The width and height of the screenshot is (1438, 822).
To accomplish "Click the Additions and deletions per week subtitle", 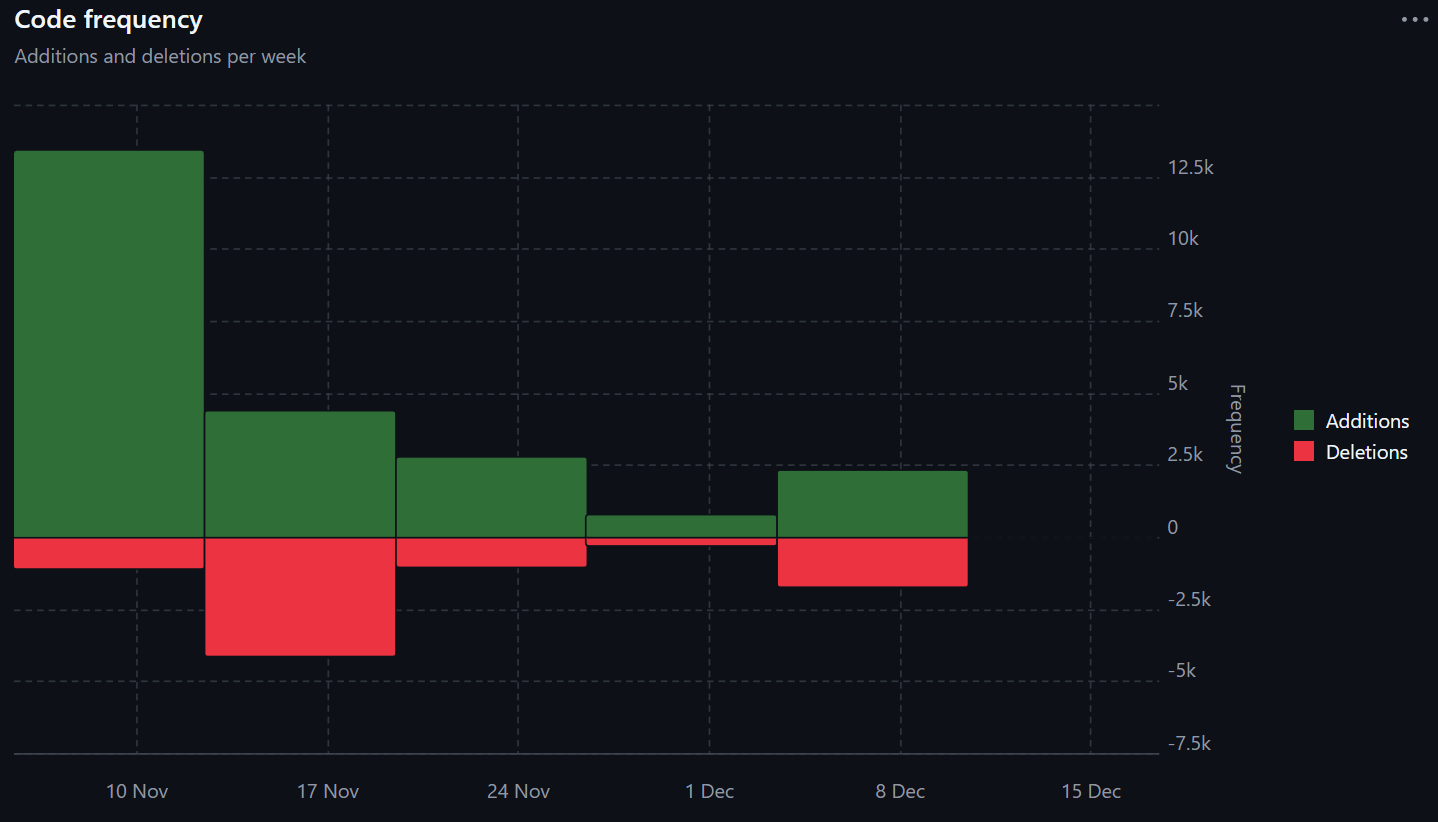I will [160, 57].
